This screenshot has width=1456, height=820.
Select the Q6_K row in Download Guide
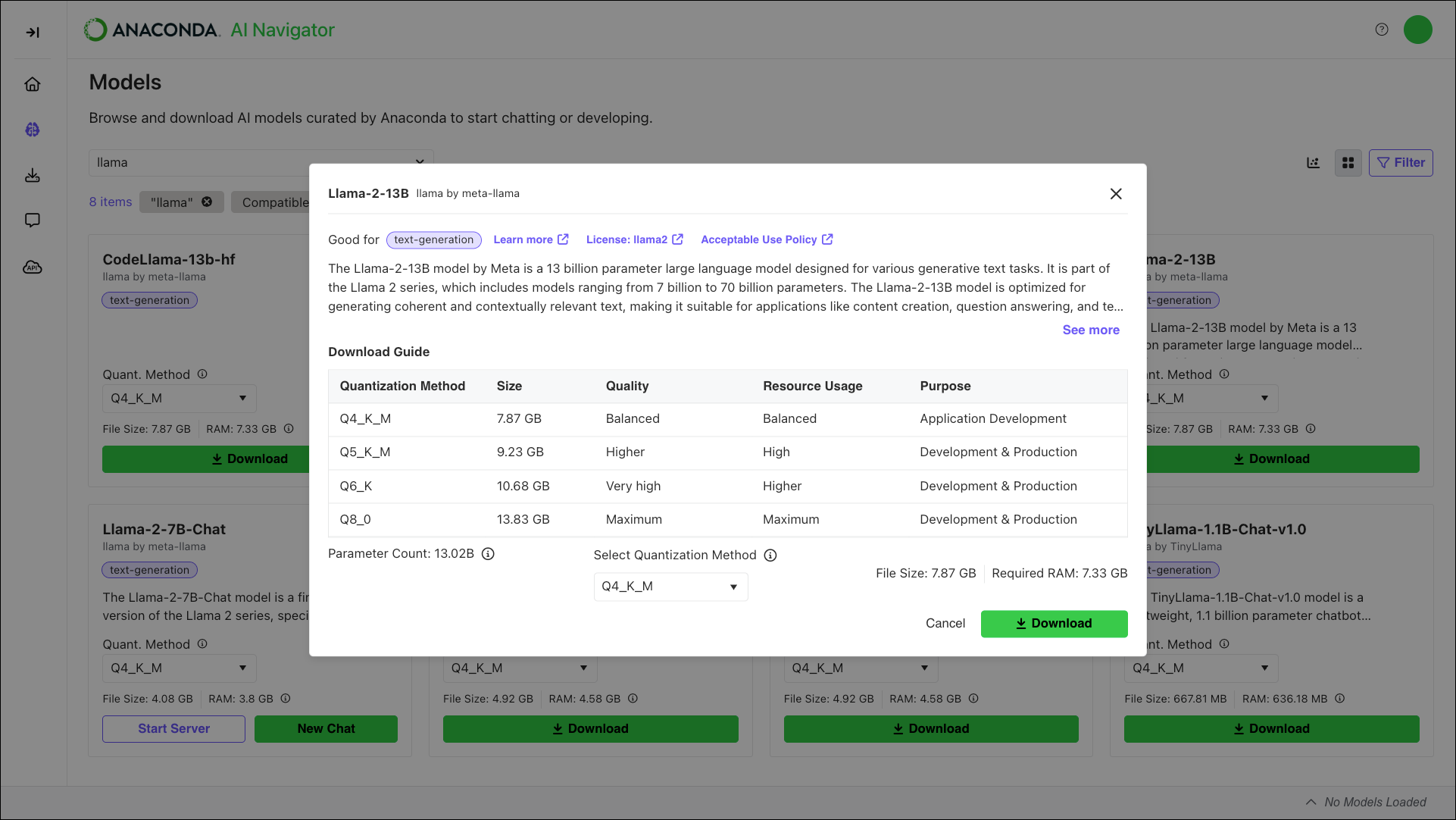coord(727,487)
